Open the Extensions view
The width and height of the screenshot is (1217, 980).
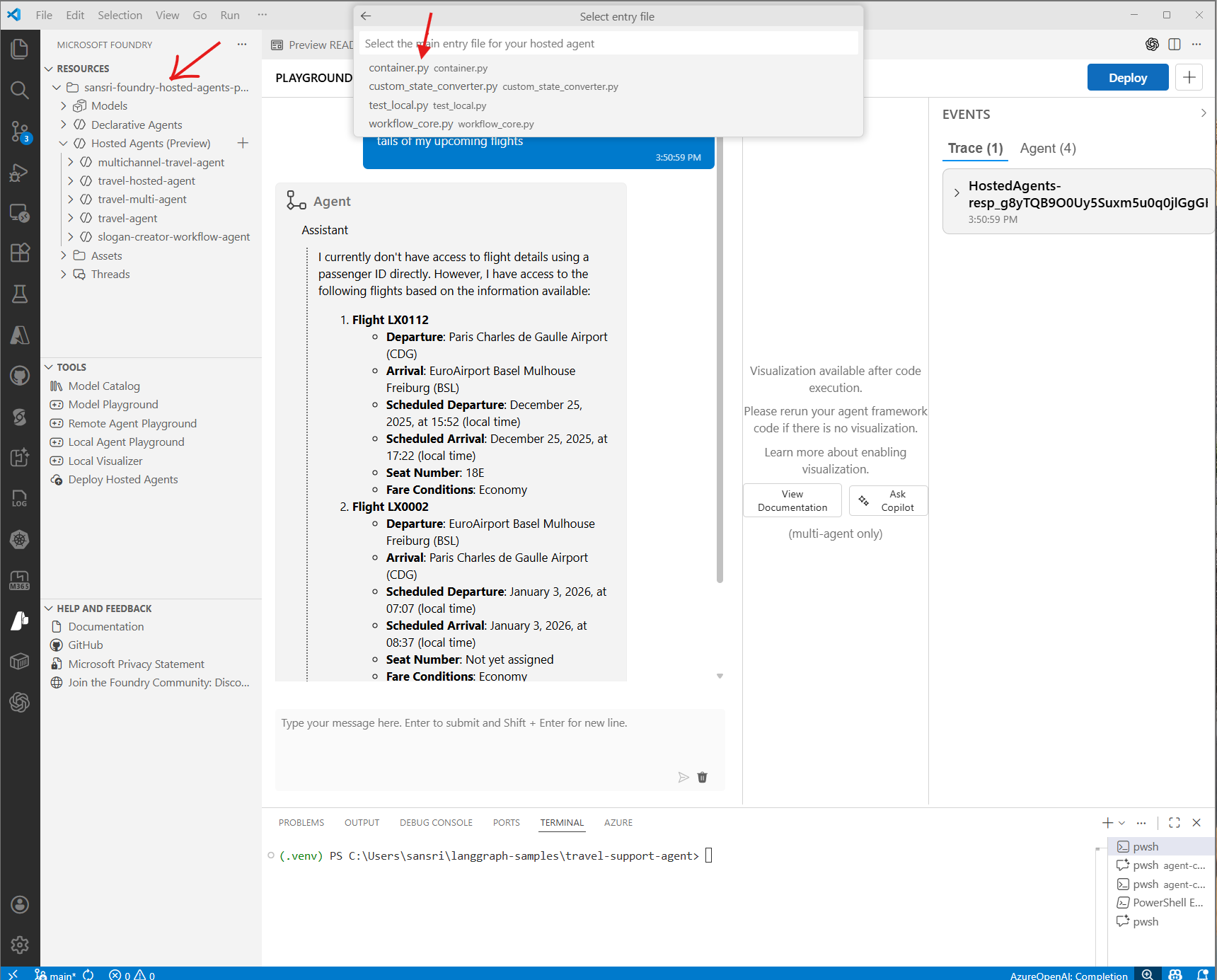click(x=20, y=253)
